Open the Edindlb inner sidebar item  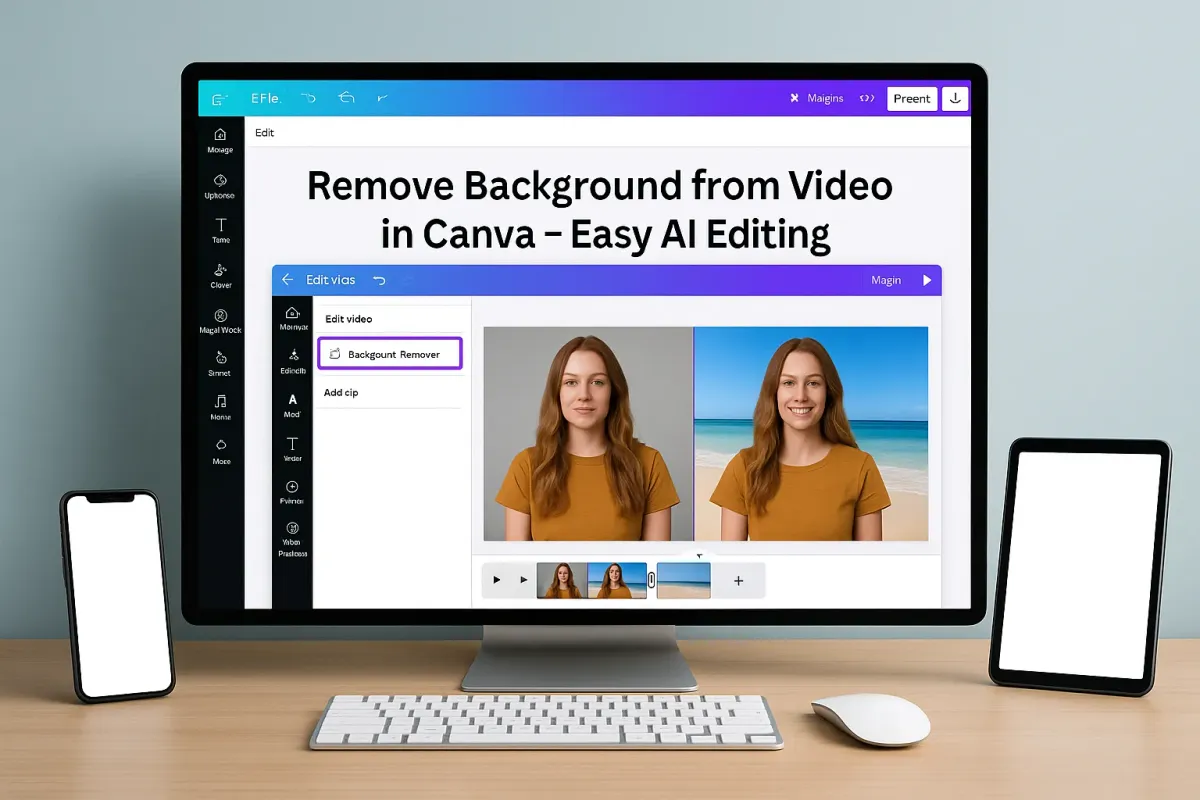pyautogui.click(x=293, y=362)
